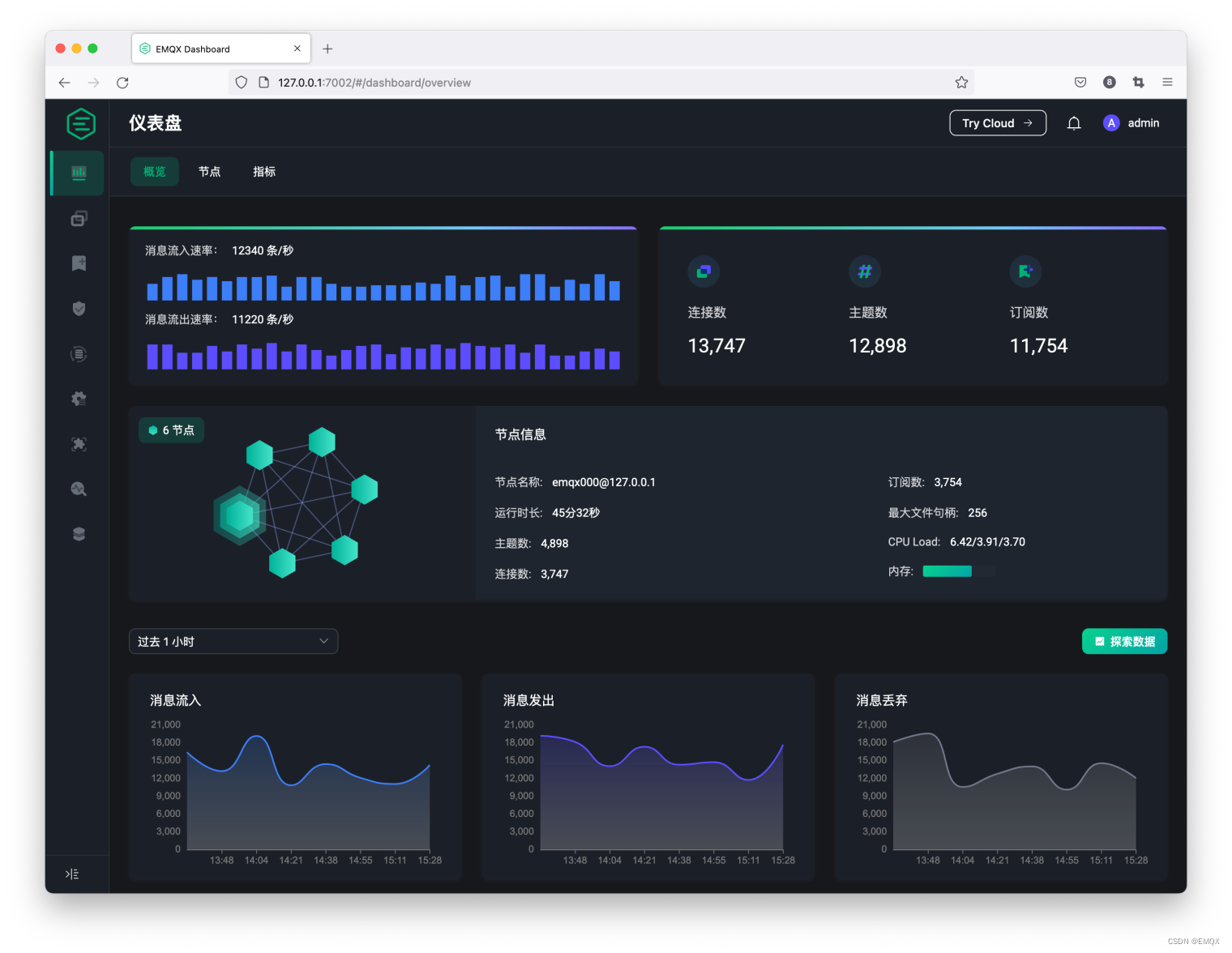Open the diagnose magnifier icon in the sidebar
1232x953 pixels.
coord(78,489)
